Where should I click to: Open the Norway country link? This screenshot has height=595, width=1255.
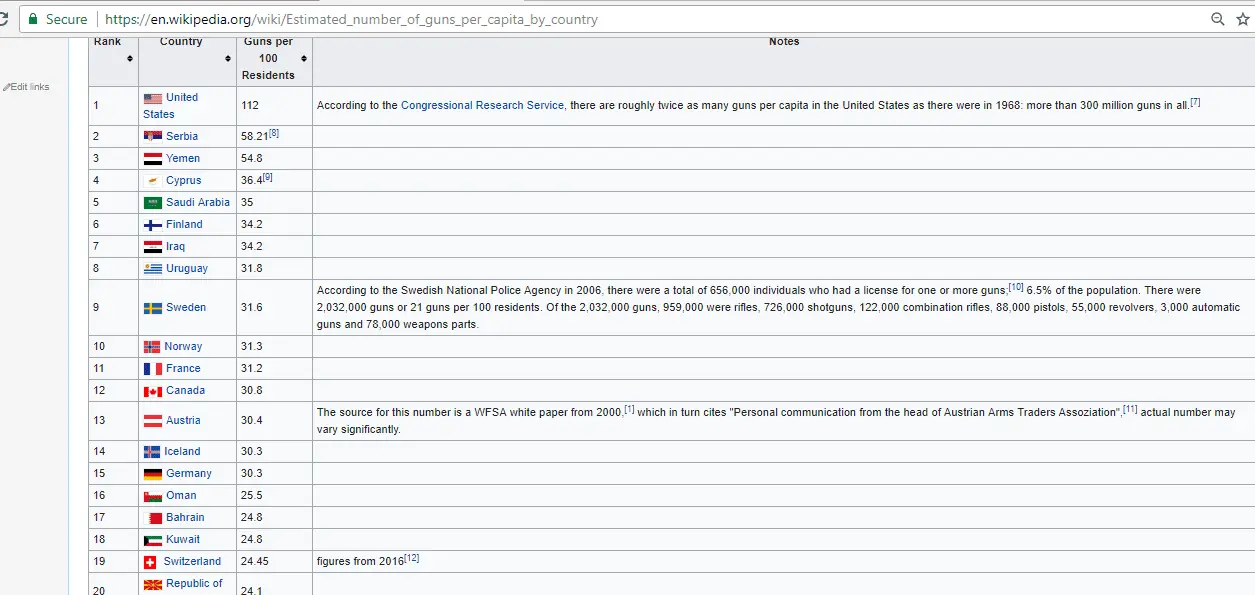click(183, 347)
